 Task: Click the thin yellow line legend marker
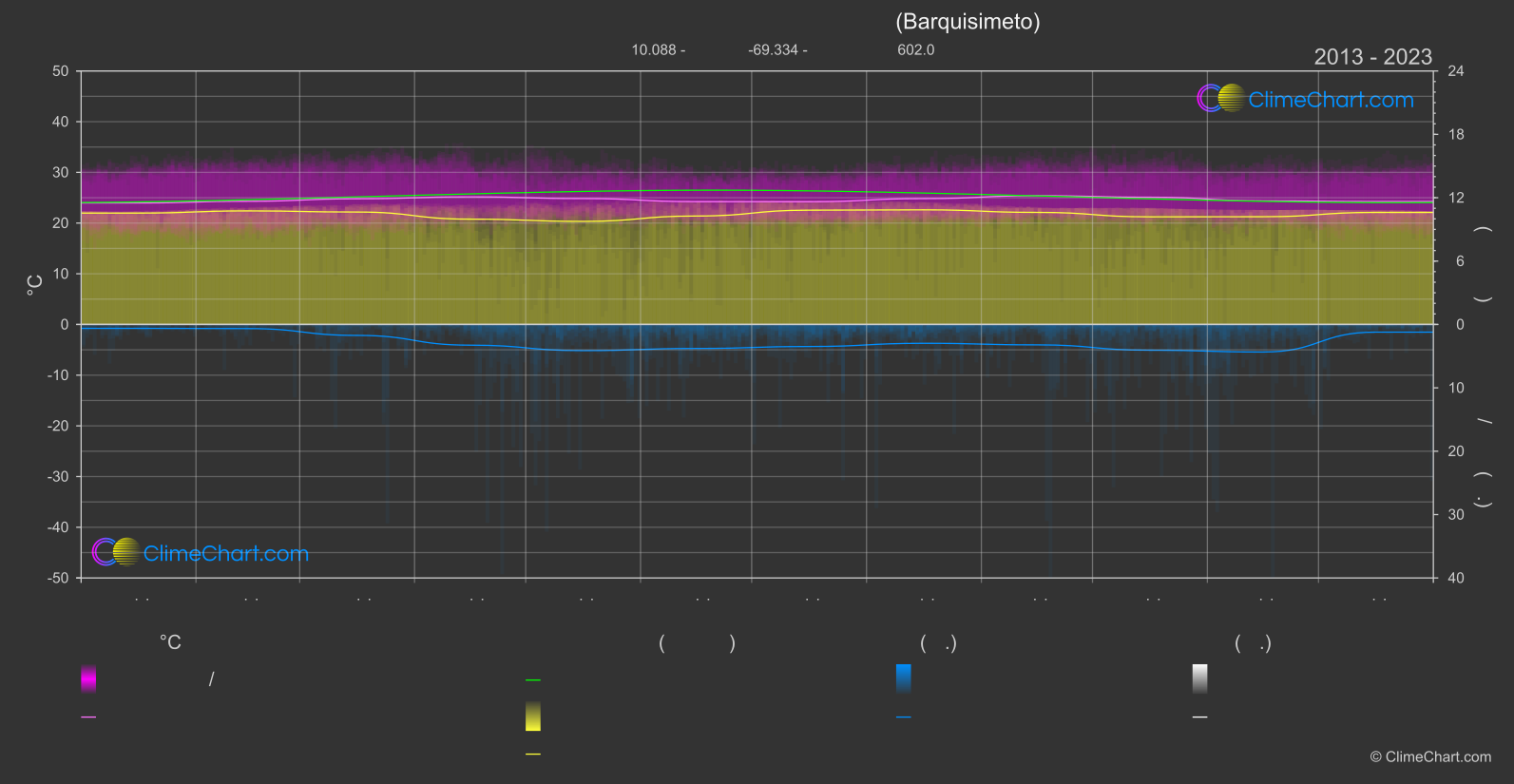click(x=533, y=755)
